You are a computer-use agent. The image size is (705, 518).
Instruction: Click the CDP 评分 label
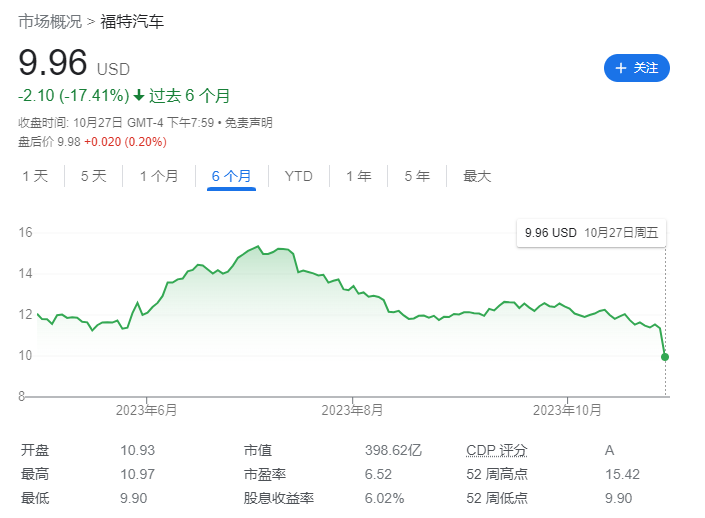pos(497,450)
